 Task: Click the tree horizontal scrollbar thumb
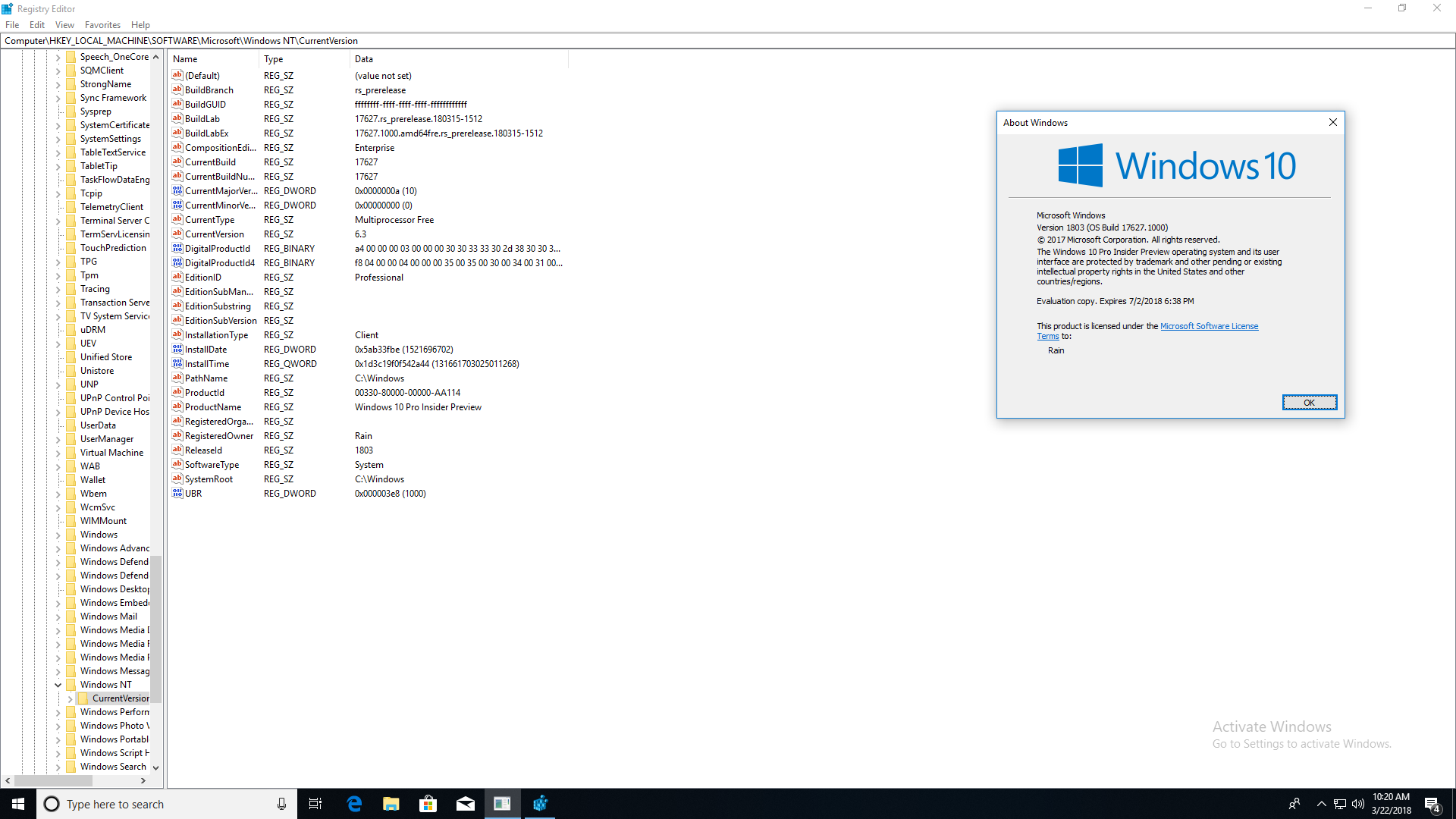52,780
